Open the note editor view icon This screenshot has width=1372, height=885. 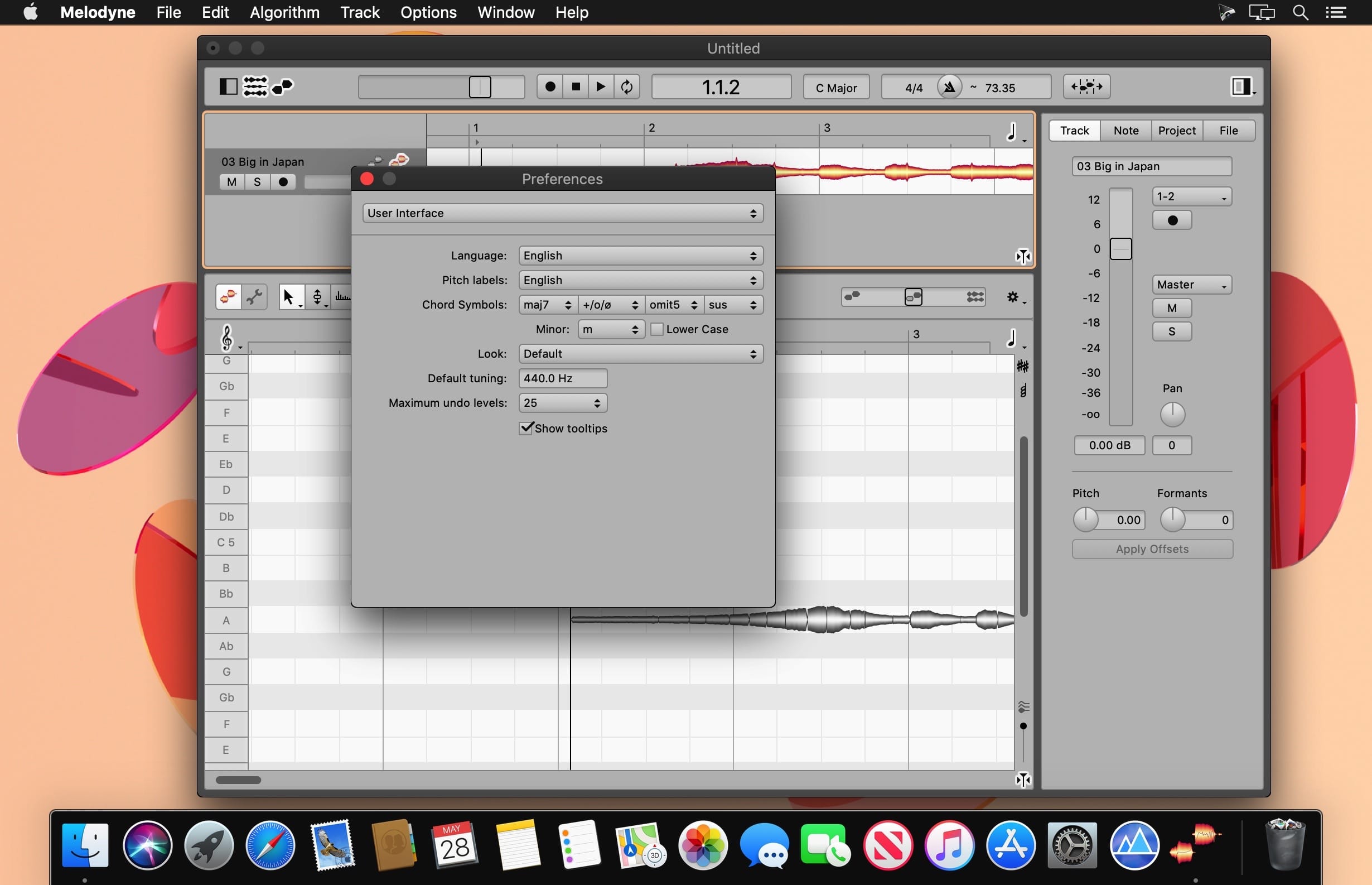point(255,87)
